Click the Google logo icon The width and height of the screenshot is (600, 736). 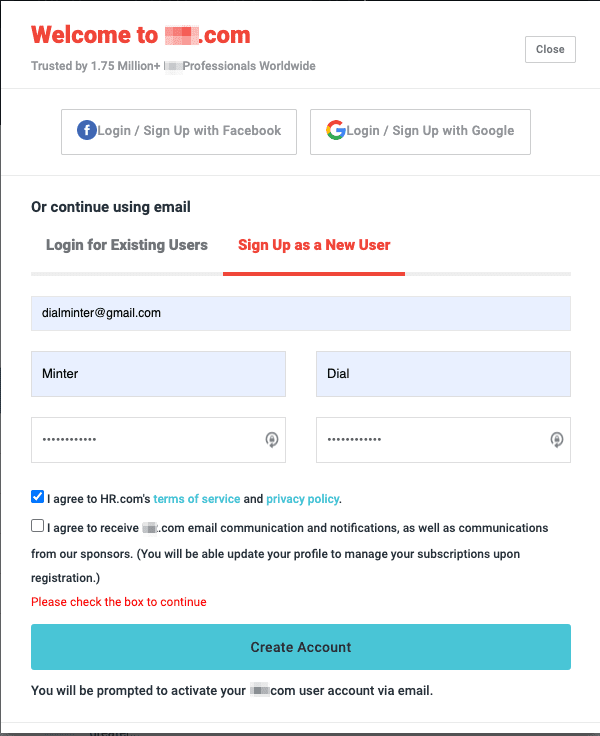pyautogui.click(x=336, y=131)
